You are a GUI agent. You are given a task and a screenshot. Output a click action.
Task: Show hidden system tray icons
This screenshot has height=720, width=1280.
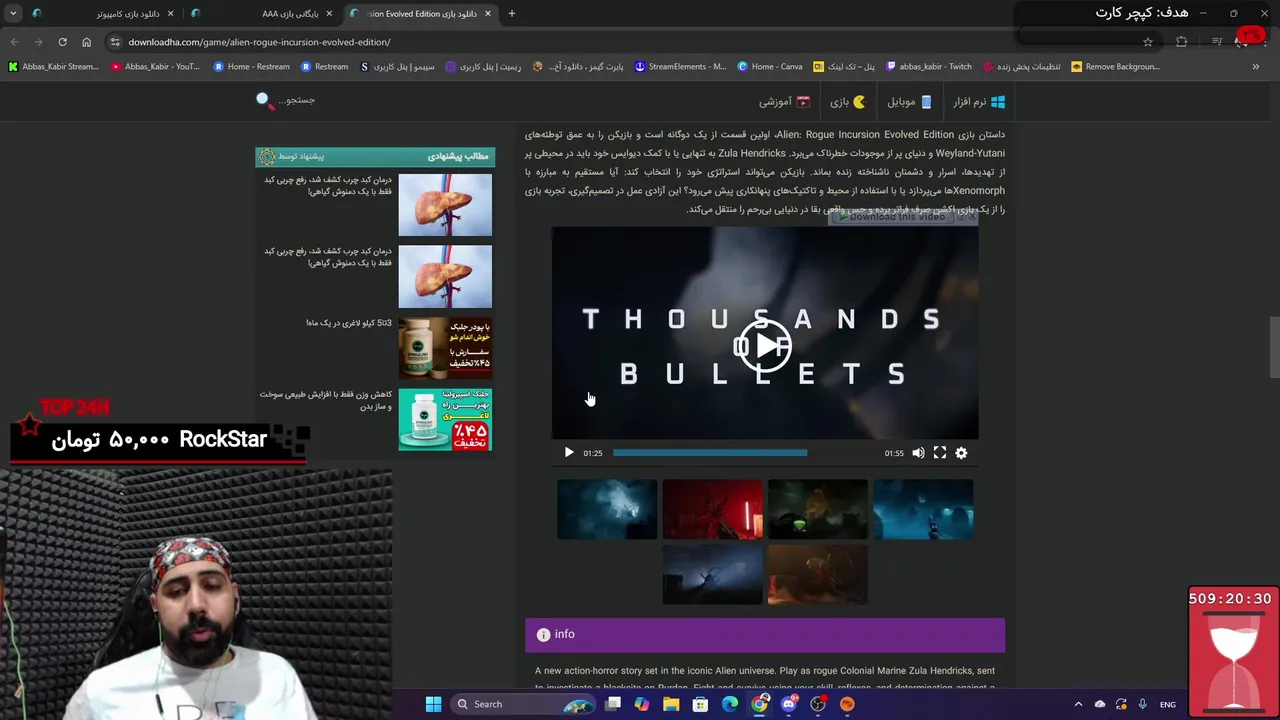1078,704
